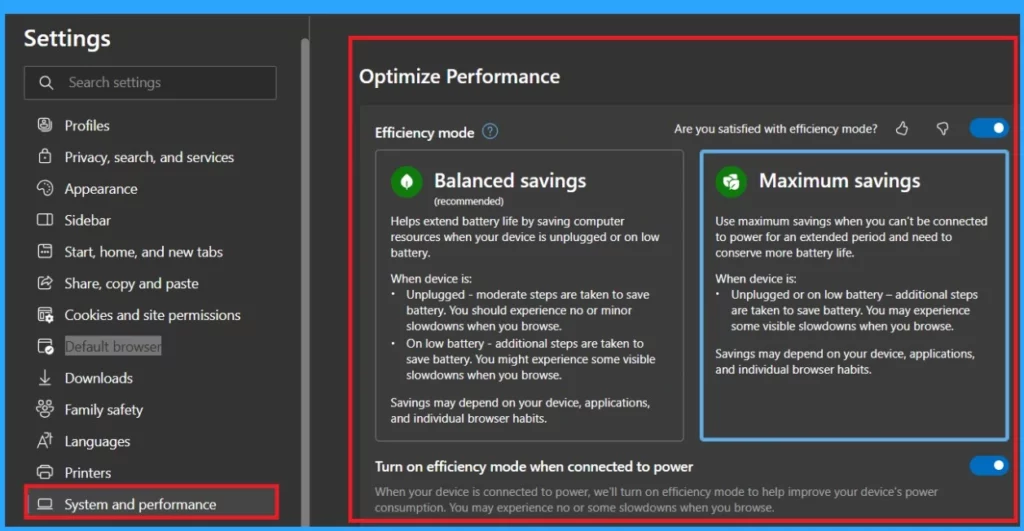Give thumbs up for efficiency mode

[x=902, y=129]
